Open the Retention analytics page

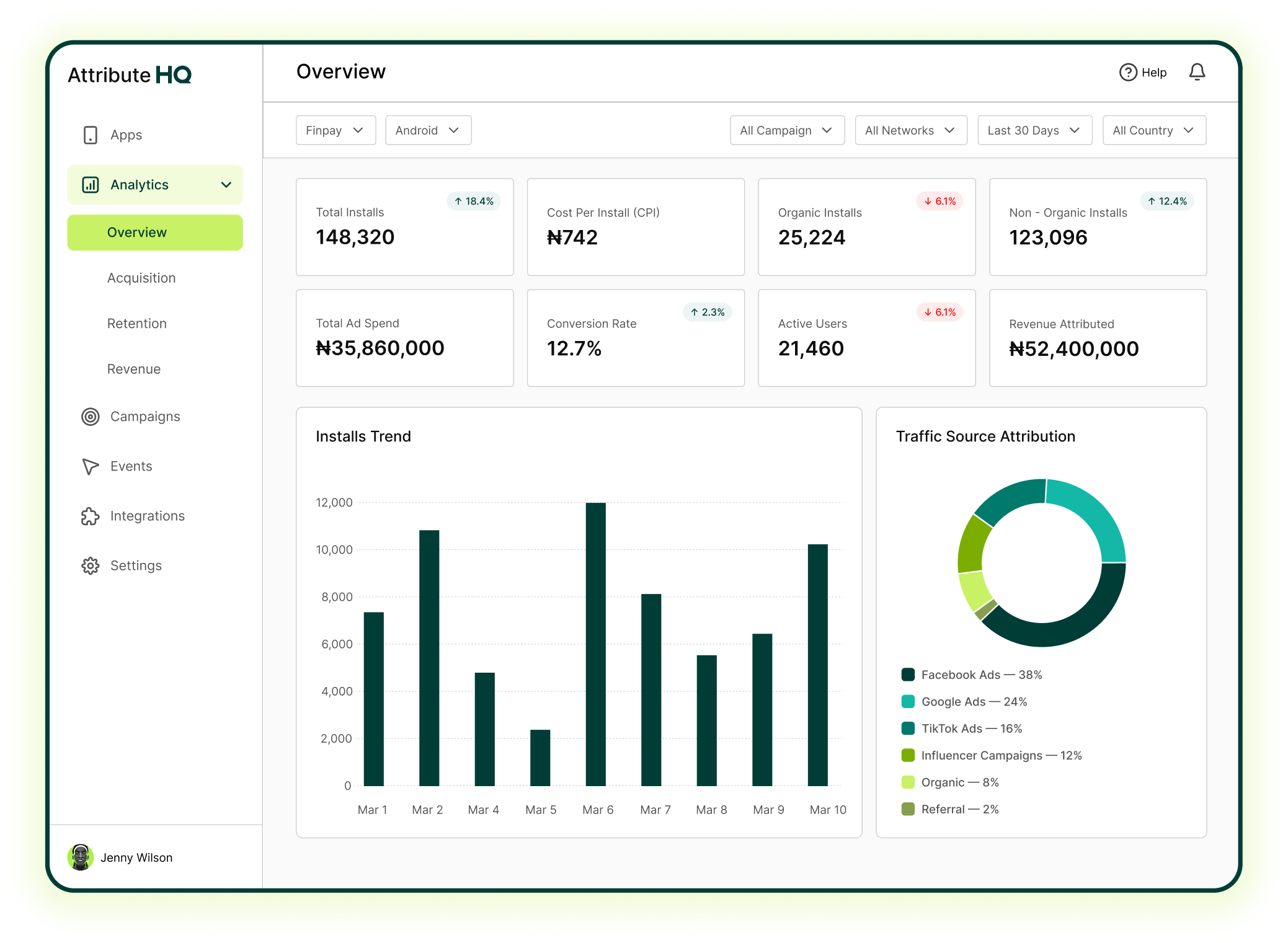136,323
